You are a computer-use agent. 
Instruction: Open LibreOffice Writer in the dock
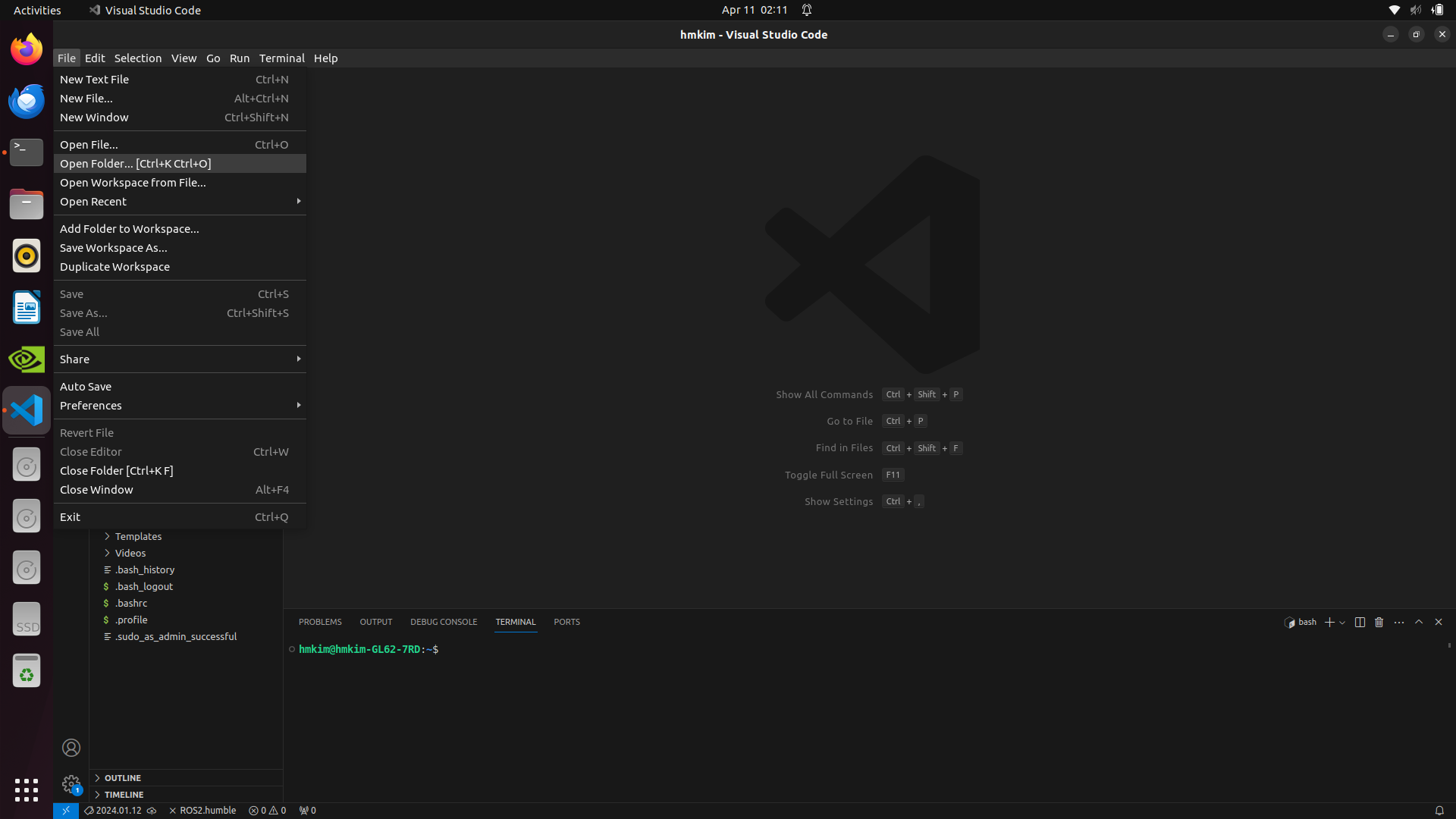[27, 307]
